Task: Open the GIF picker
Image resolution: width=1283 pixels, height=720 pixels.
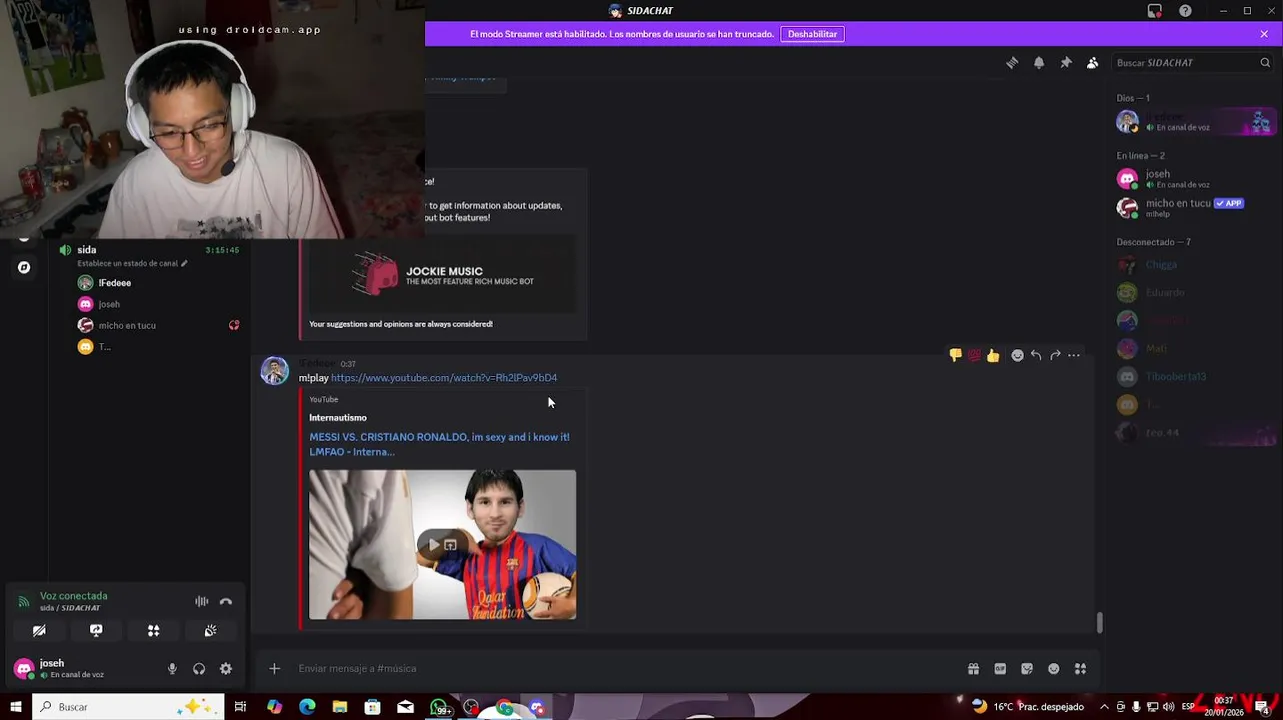Action: tap(1000, 669)
